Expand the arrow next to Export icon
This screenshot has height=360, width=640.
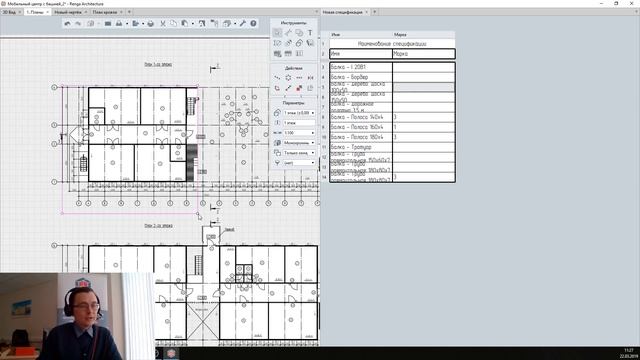click(x=143, y=24)
